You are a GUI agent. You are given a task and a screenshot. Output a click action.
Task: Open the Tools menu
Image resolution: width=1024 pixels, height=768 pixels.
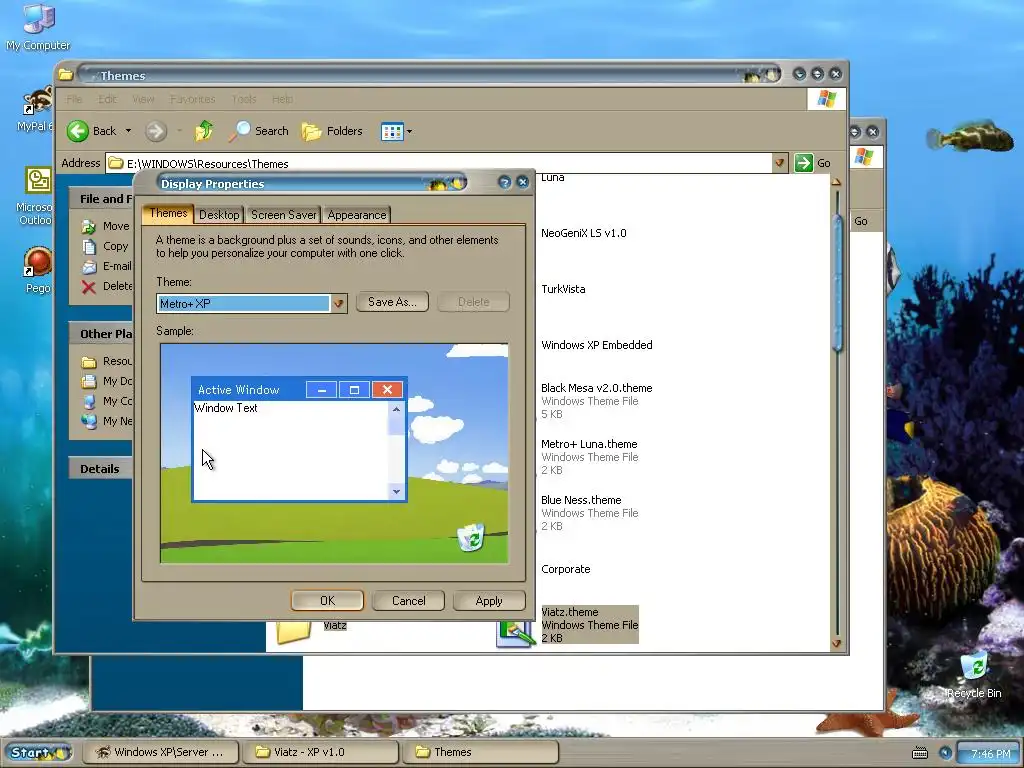coord(244,99)
